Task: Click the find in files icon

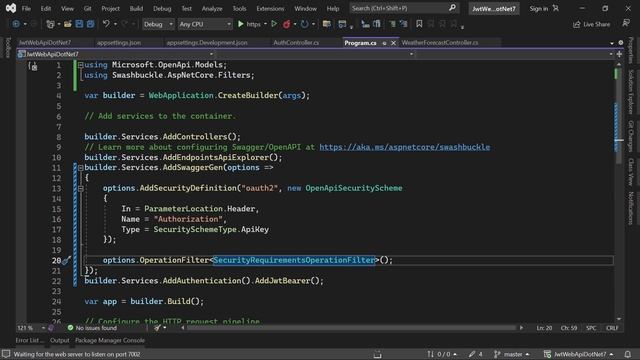Action: click(327, 24)
